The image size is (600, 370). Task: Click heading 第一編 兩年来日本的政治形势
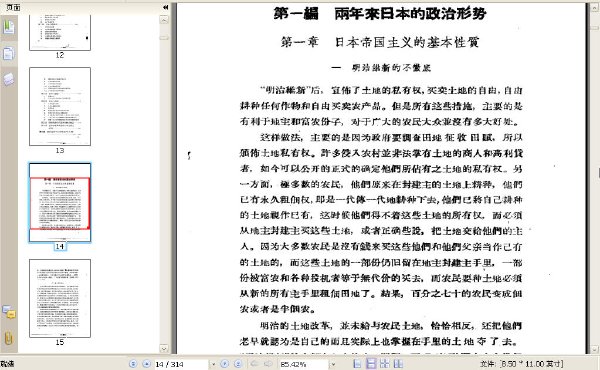click(380, 14)
